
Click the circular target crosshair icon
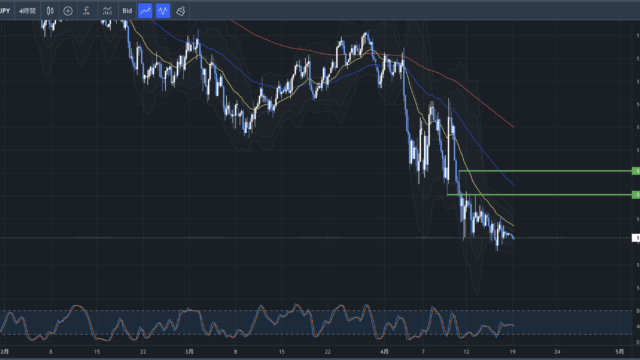pyautogui.click(x=68, y=11)
